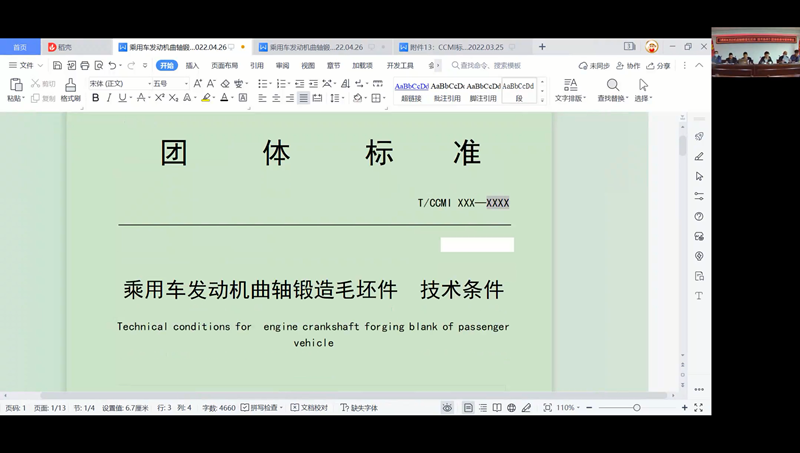Open Find and Replace magnifier
Image resolution: width=800 pixels, height=453 pixels.
tap(613, 85)
